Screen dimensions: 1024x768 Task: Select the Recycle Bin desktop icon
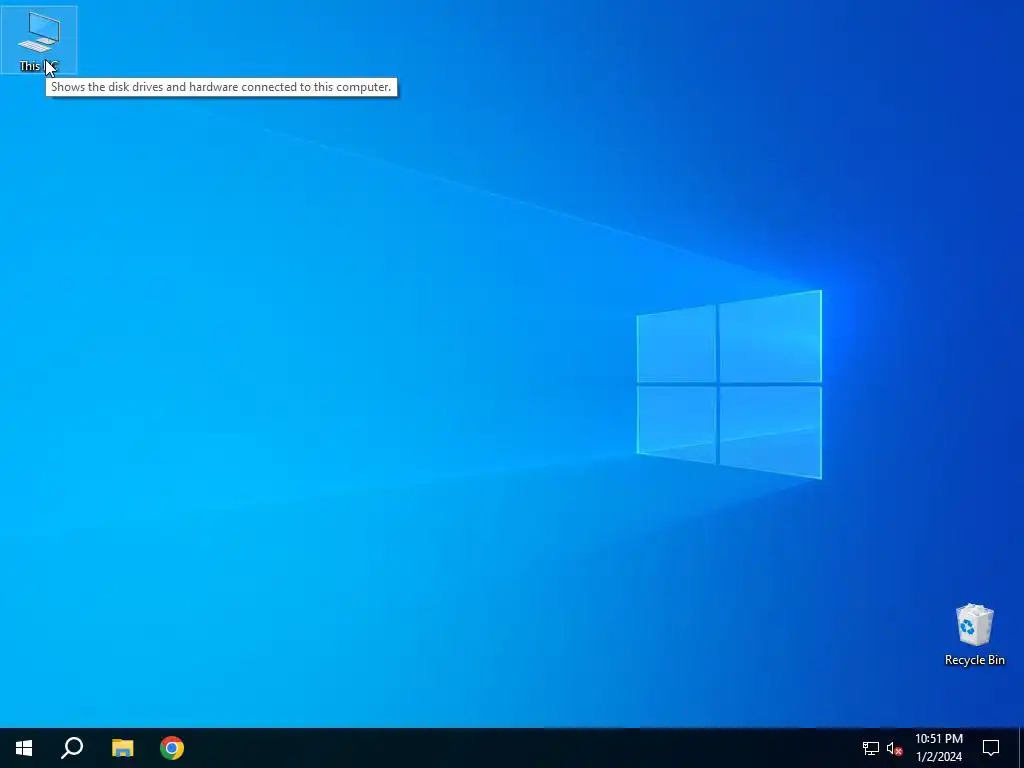974,635
